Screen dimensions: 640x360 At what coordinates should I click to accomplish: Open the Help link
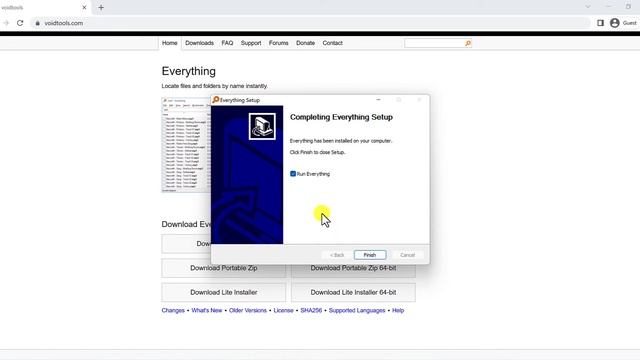point(398,310)
